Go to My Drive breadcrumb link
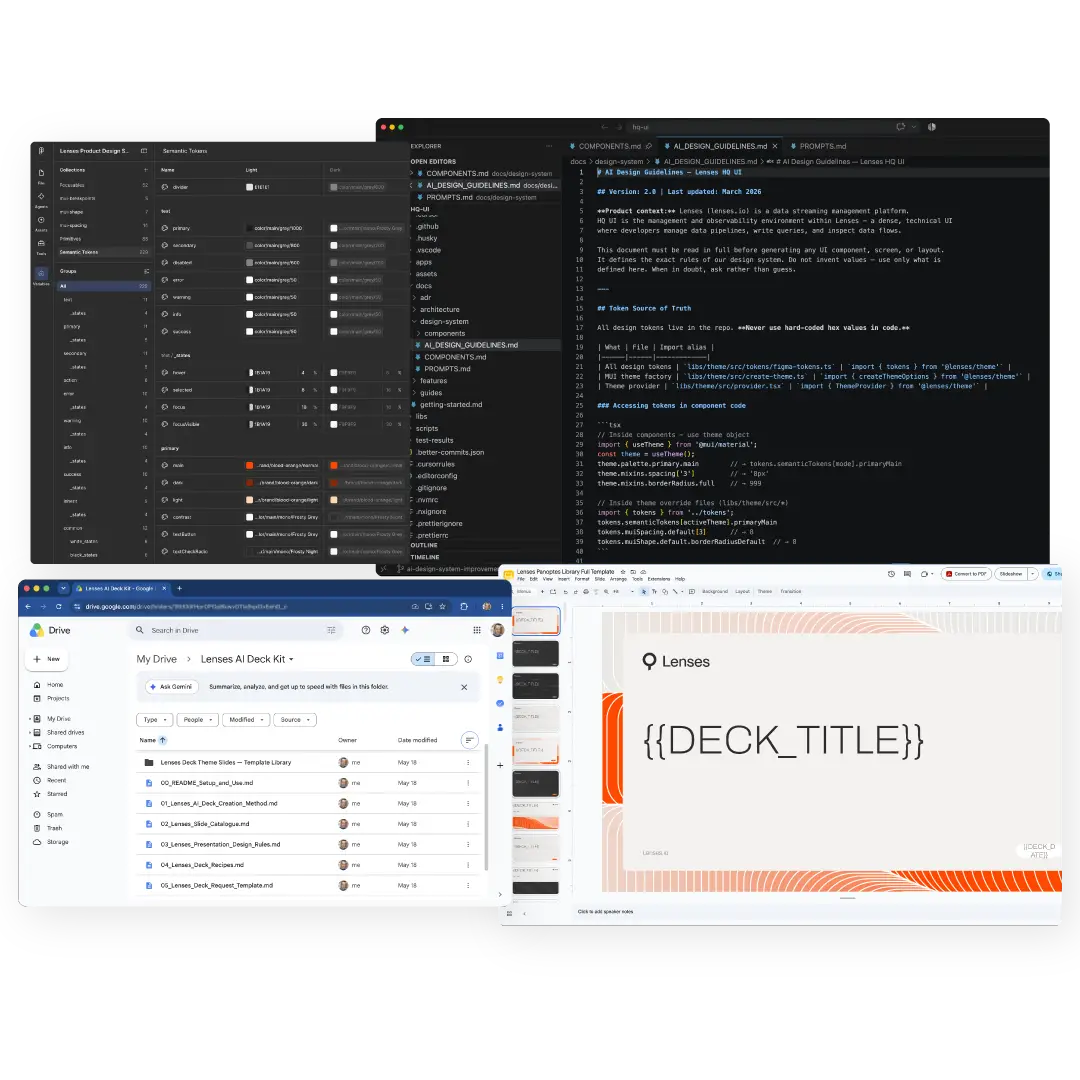The height and width of the screenshot is (1080, 1080). tap(156, 659)
